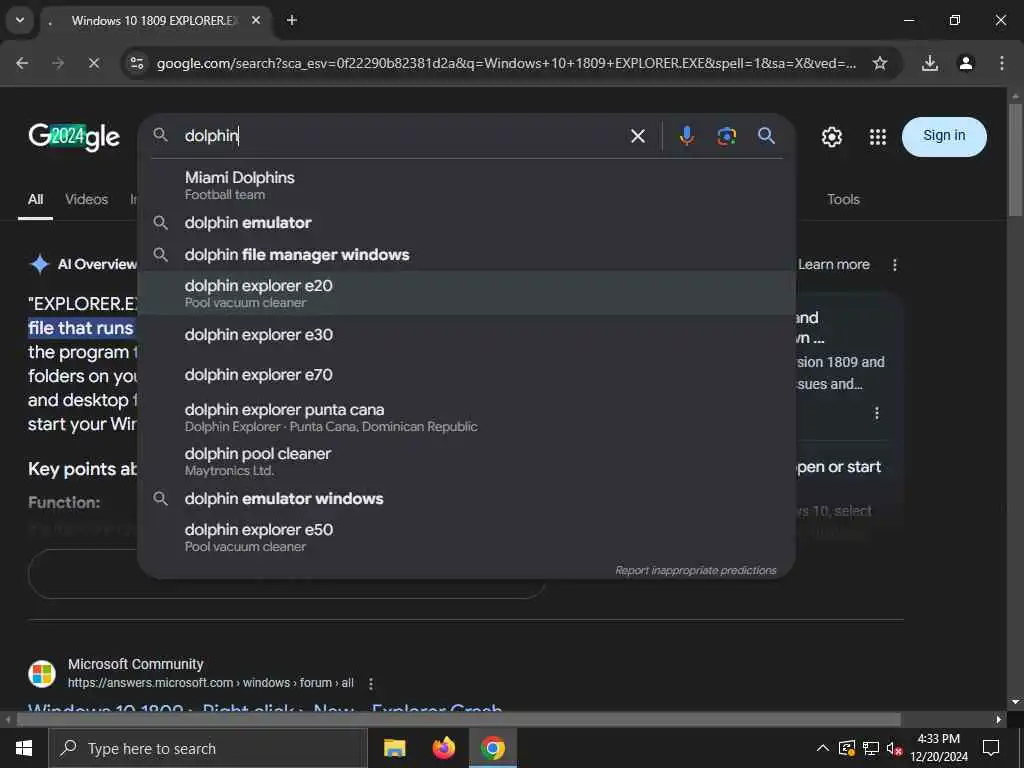Choose dolphin file manager windows suggestion
This screenshot has width=1024, height=768.
point(466,255)
